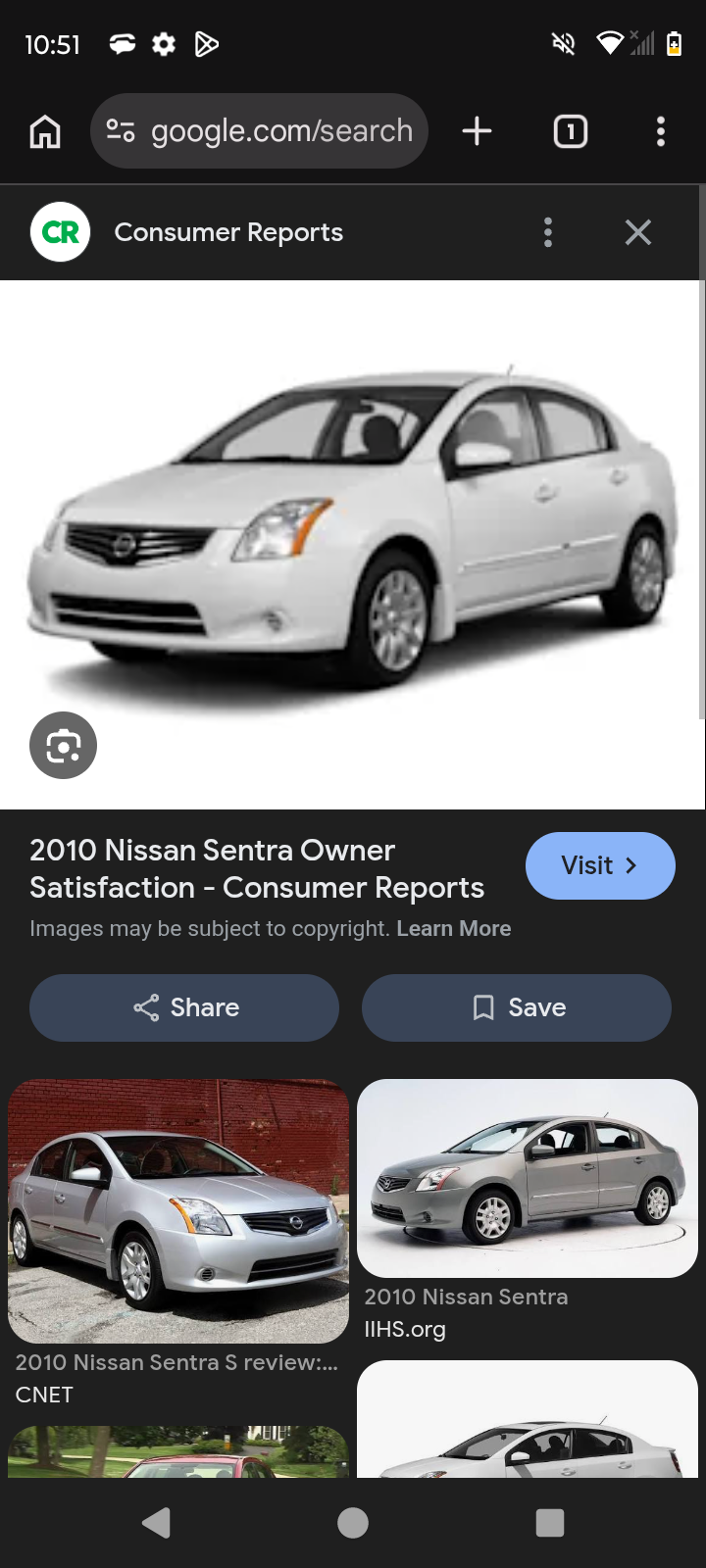Select the google.com/search address bar
Screen dimensions: 706x1568
coord(260,130)
